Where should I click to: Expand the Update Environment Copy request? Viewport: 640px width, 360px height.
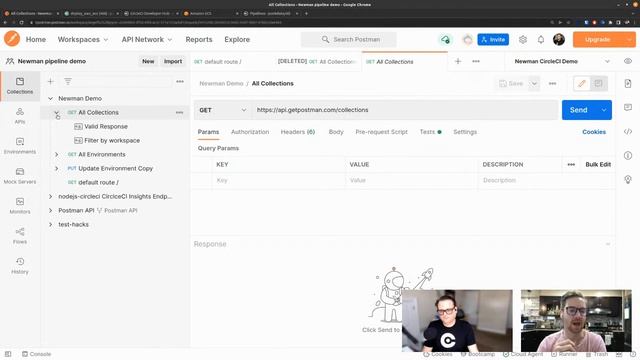tap(56, 168)
